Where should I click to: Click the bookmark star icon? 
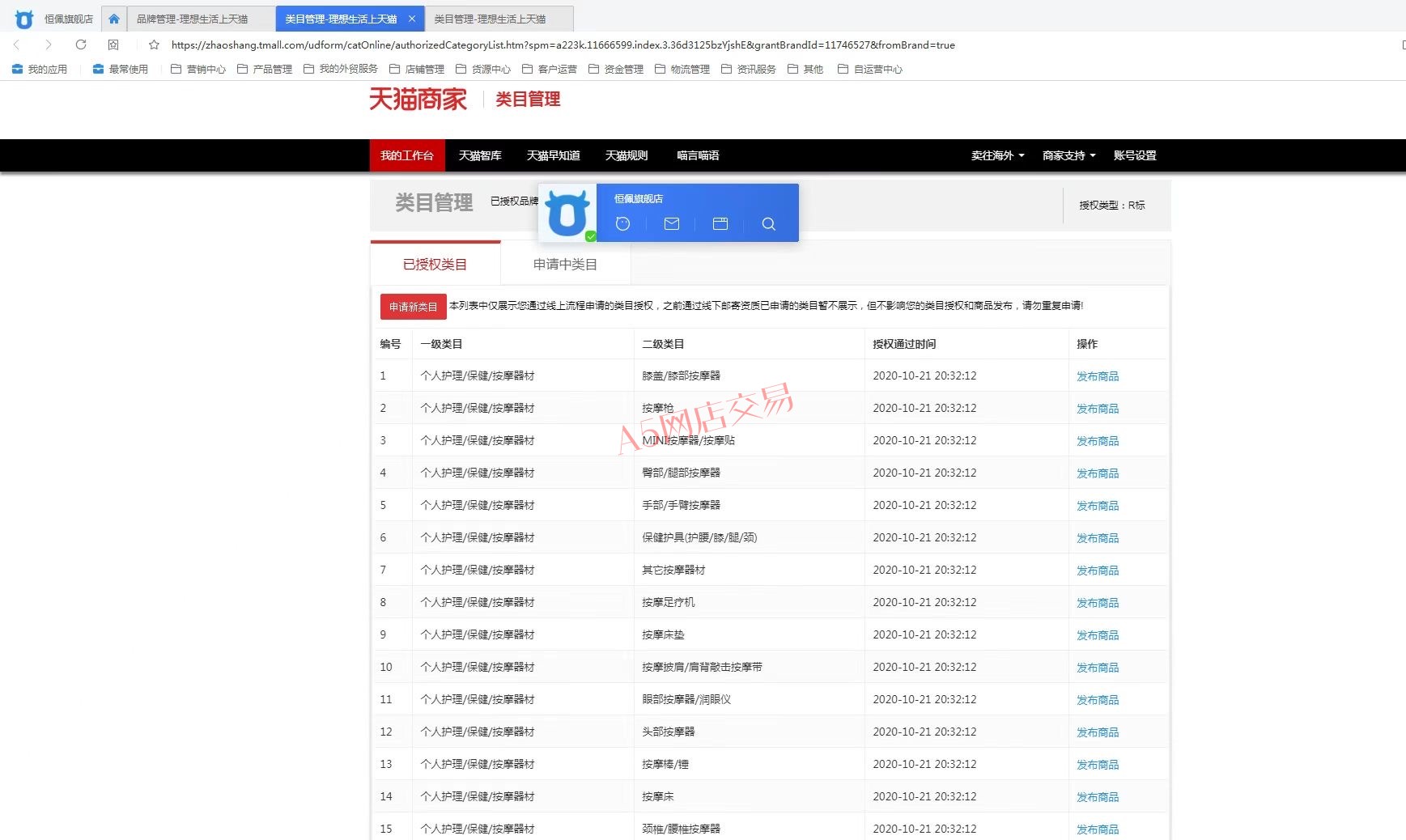(154, 45)
